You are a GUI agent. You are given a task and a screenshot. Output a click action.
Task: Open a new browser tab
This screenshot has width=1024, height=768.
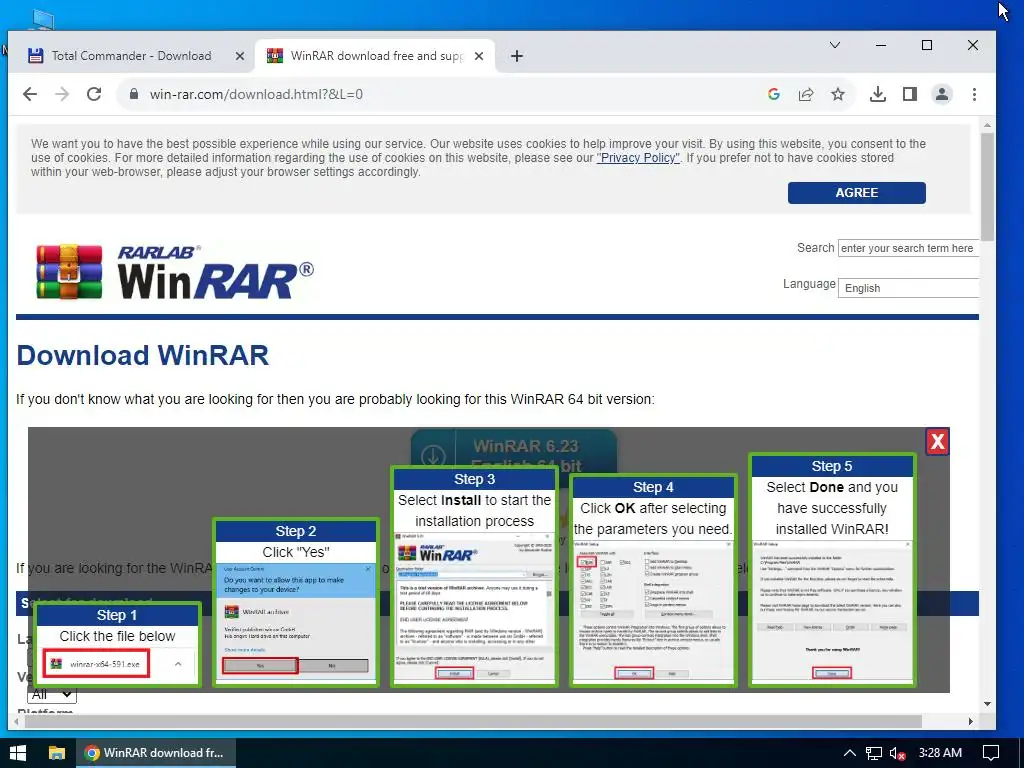(517, 56)
